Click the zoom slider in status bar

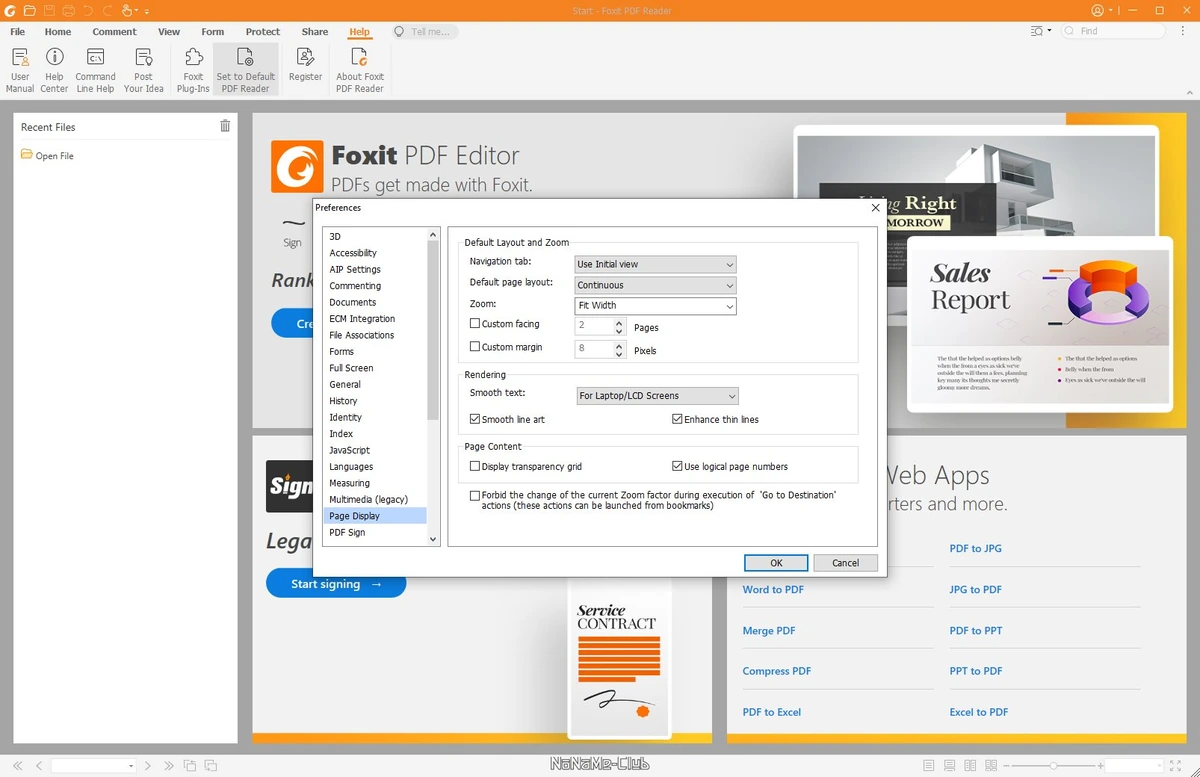(1054, 766)
